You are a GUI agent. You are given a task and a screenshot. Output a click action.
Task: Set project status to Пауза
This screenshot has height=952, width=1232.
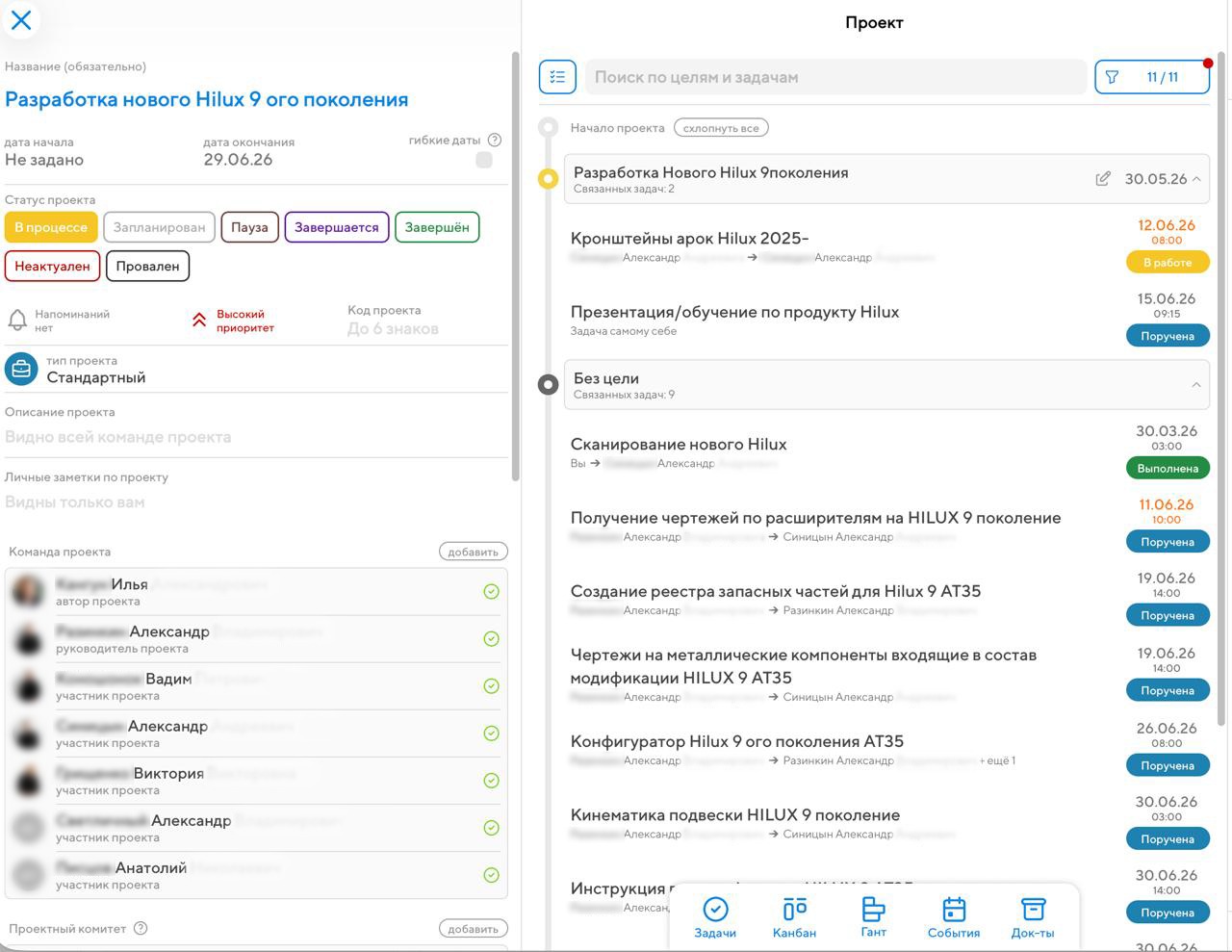pos(249,227)
